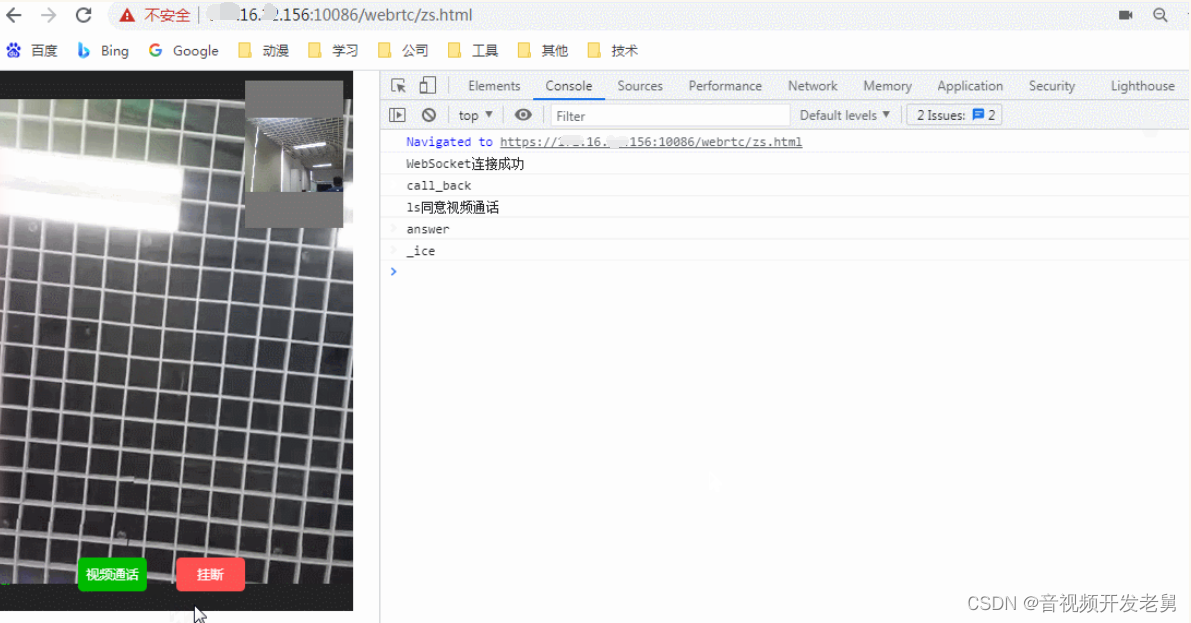Reload the current page
The height and width of the screenshot is (623, 1191).
[x=84, y=15]
